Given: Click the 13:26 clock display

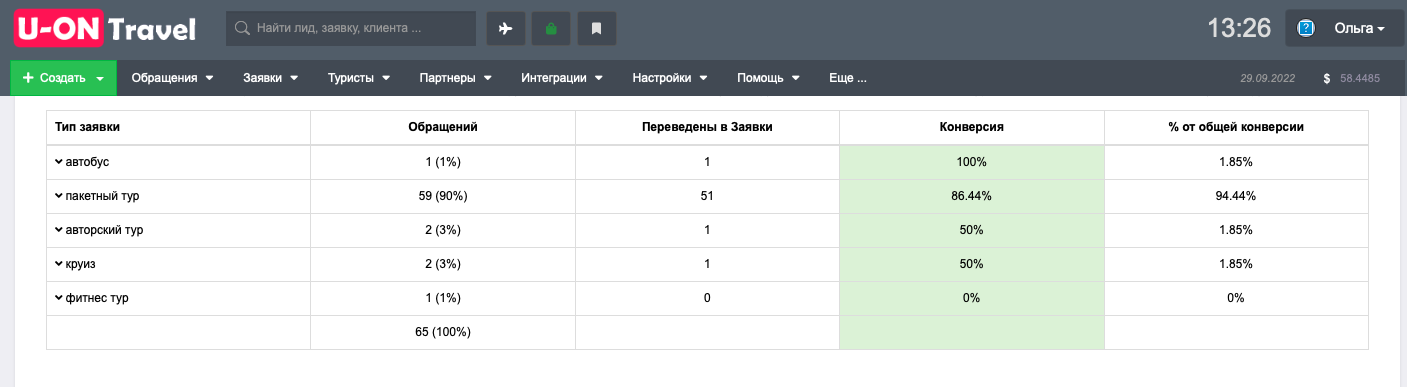Looking at the screenshot, I should tap(1238, 29).
